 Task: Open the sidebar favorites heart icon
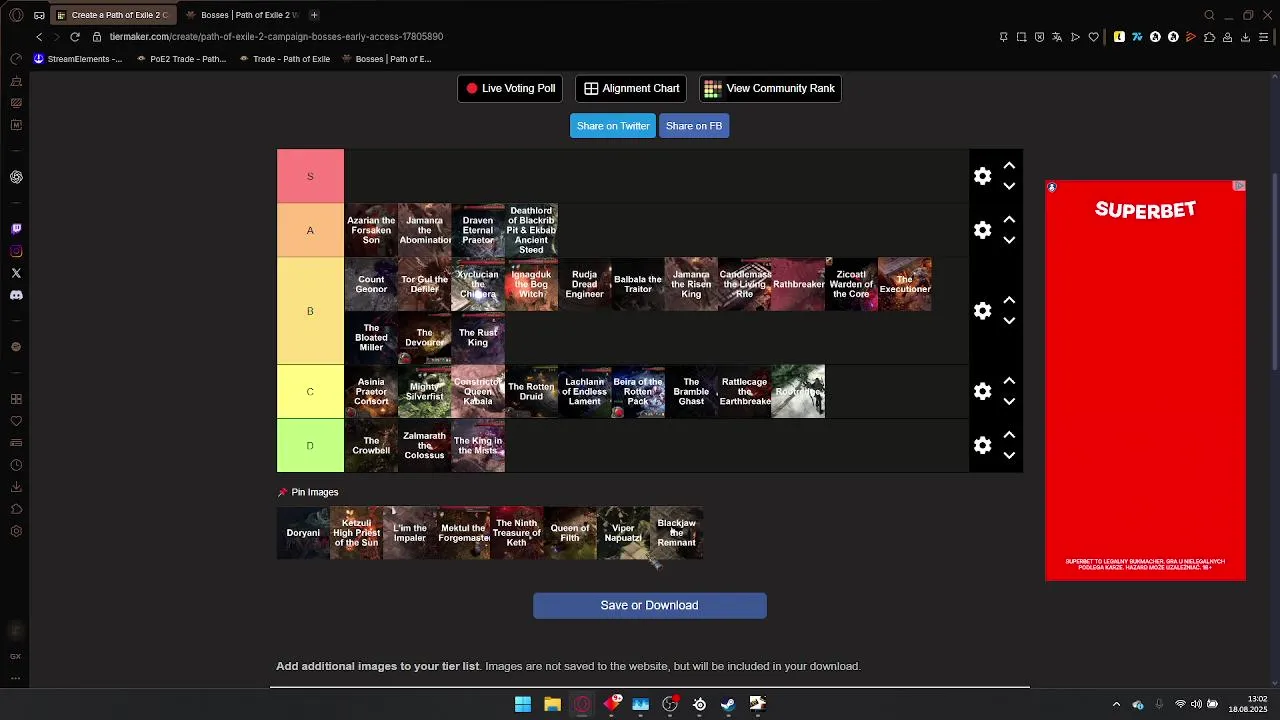(16, 421)
